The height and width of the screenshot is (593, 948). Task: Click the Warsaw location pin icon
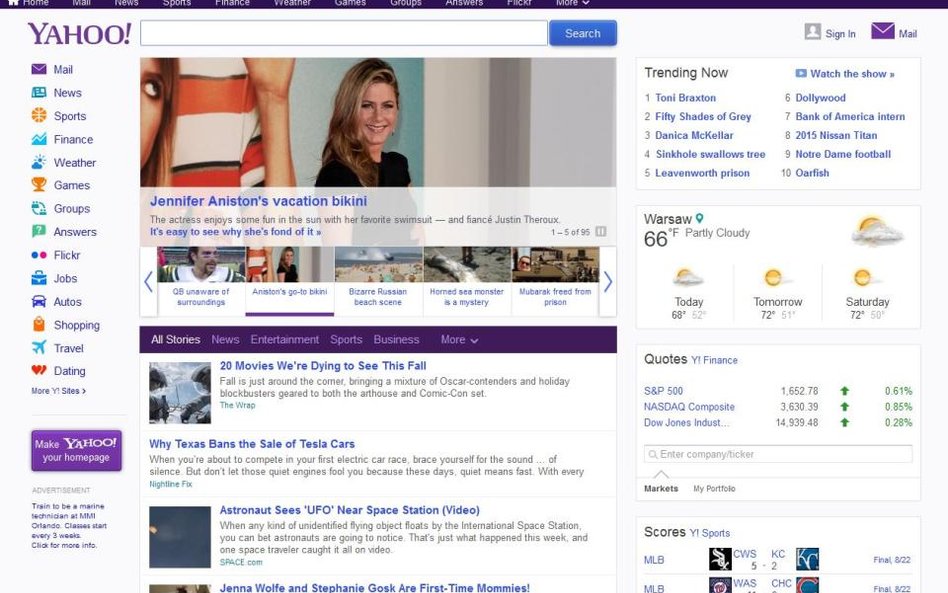click(x=700, y=218)
